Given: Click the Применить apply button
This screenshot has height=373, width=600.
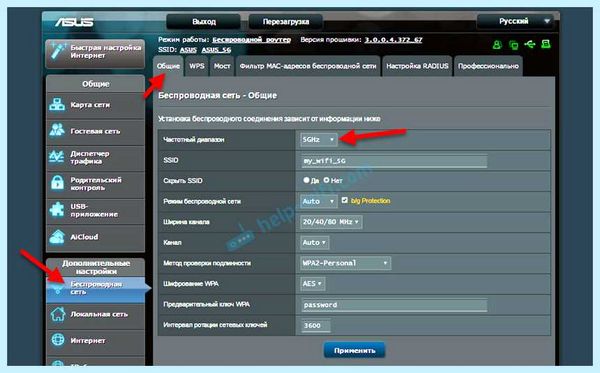Looking at the screenshot, I should pos(354,350).
